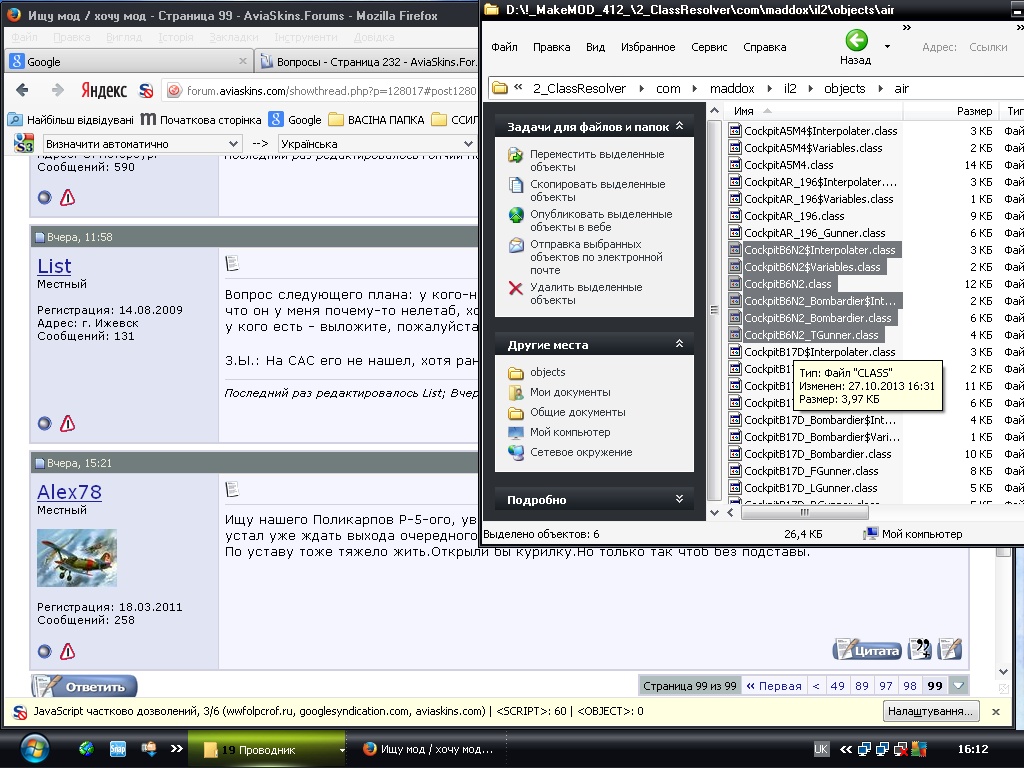Click the Firefox browser back arrow
This screenshot has width=1024, height=768.
(x=22, y=90)
